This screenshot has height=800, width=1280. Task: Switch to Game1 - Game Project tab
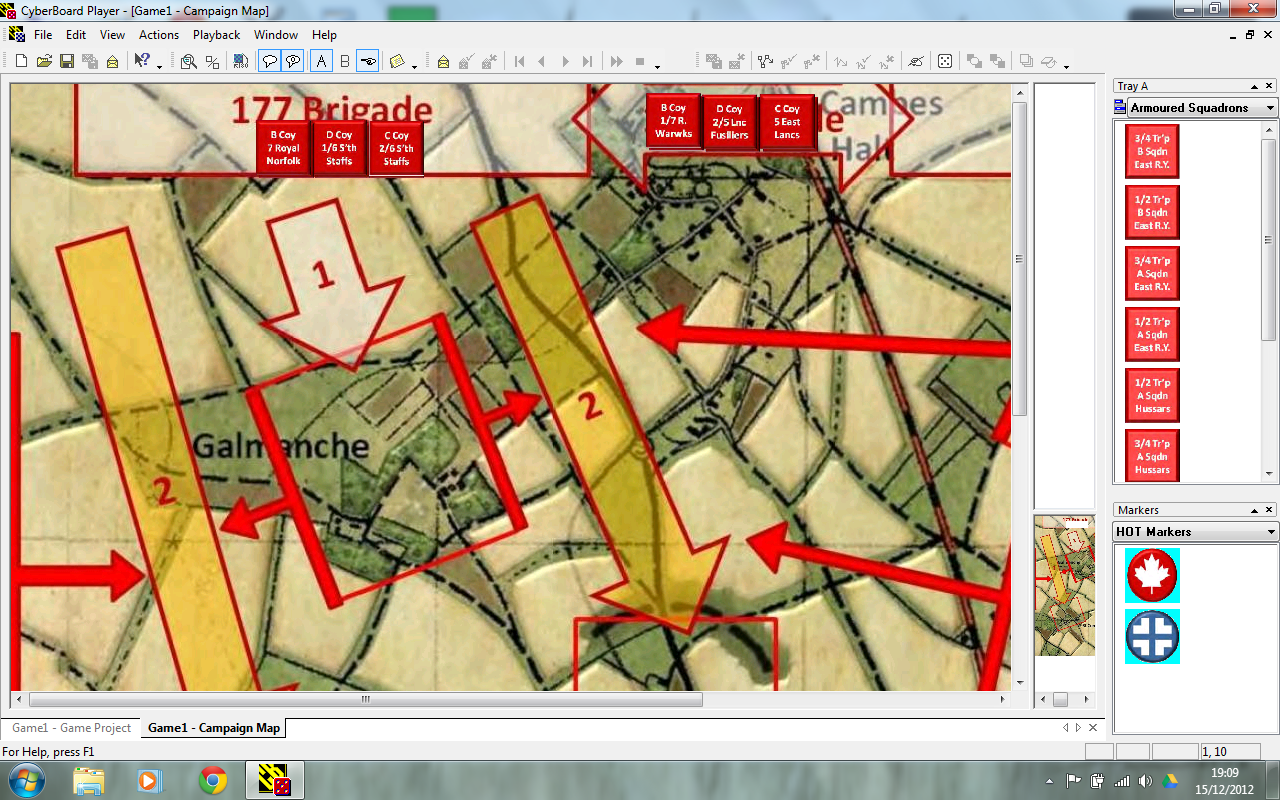point(72,728)
